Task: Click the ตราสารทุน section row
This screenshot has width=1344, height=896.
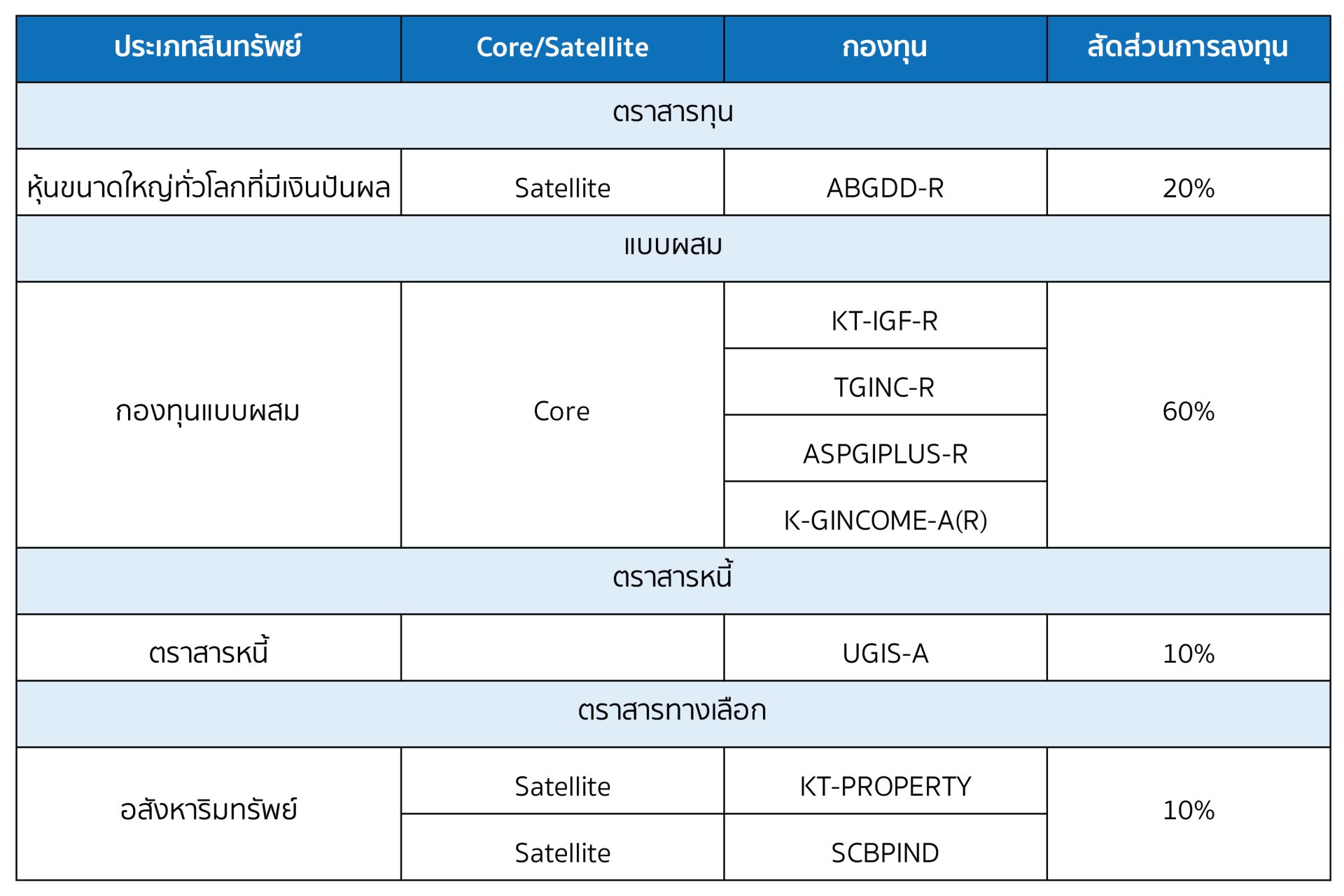Action: tap(673, 113)
